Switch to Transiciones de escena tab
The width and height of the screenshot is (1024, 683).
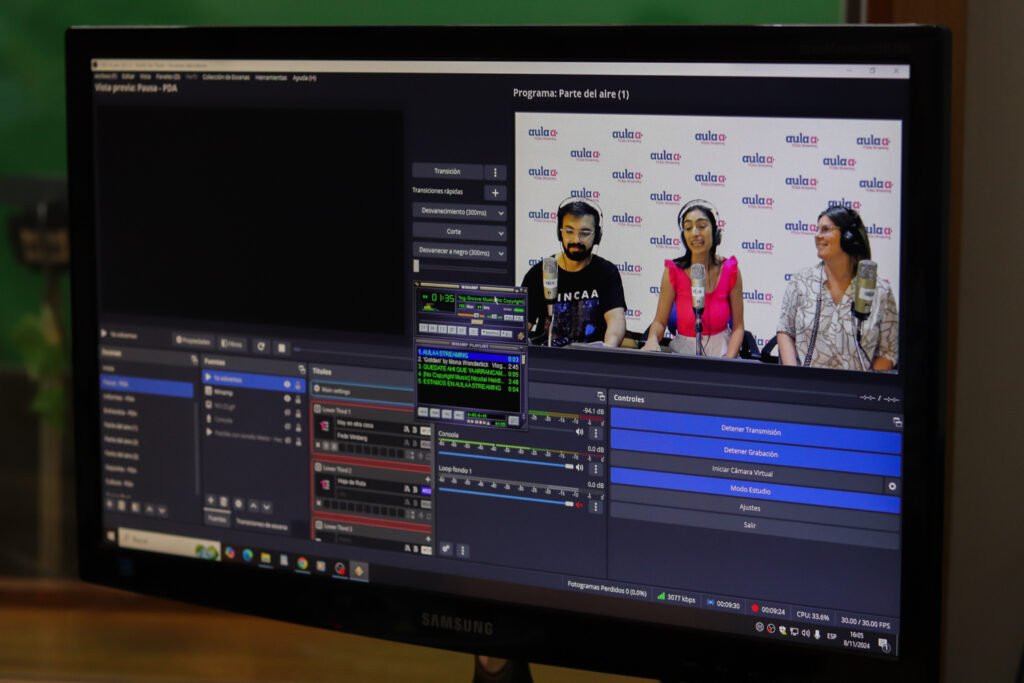coord(261,524)
